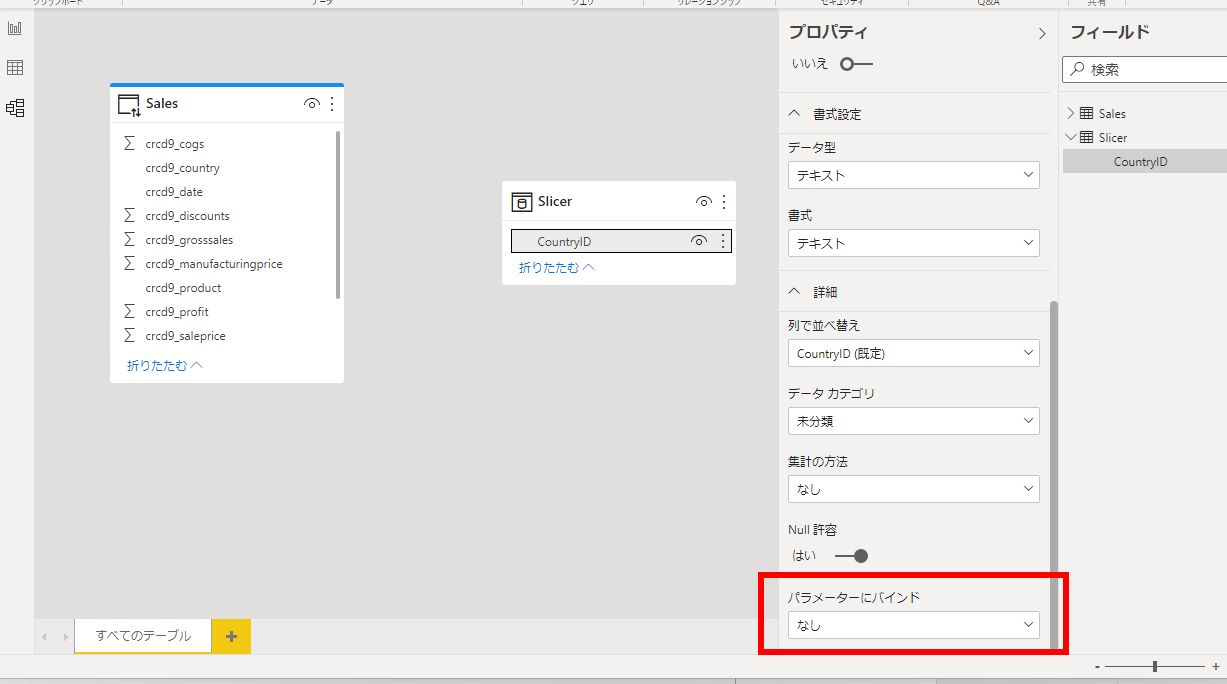Toggle visibility of the Sales table
The image size is (1227, 684).
312,104
